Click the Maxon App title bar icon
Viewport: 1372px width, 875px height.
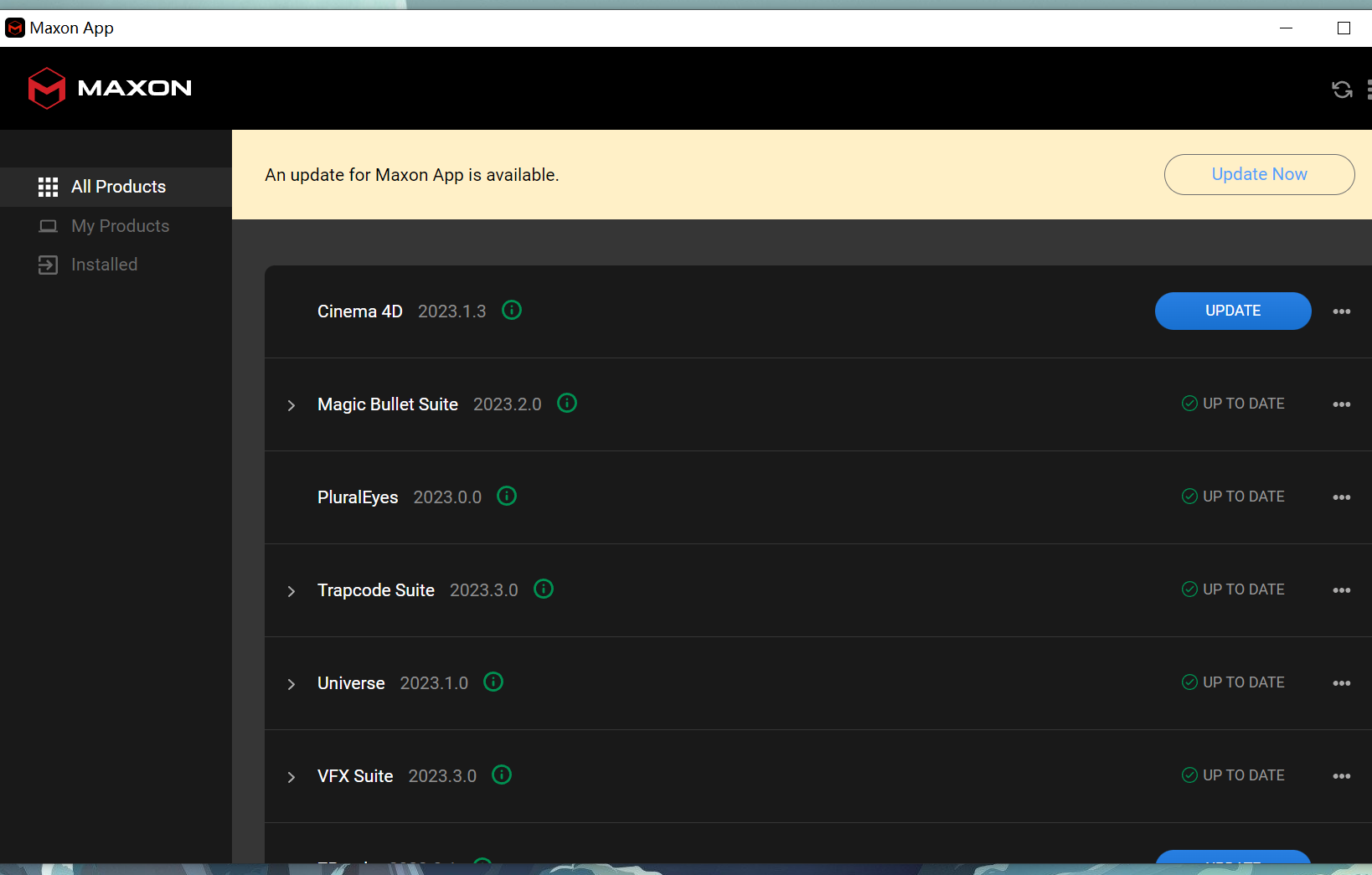click(15, 28)
